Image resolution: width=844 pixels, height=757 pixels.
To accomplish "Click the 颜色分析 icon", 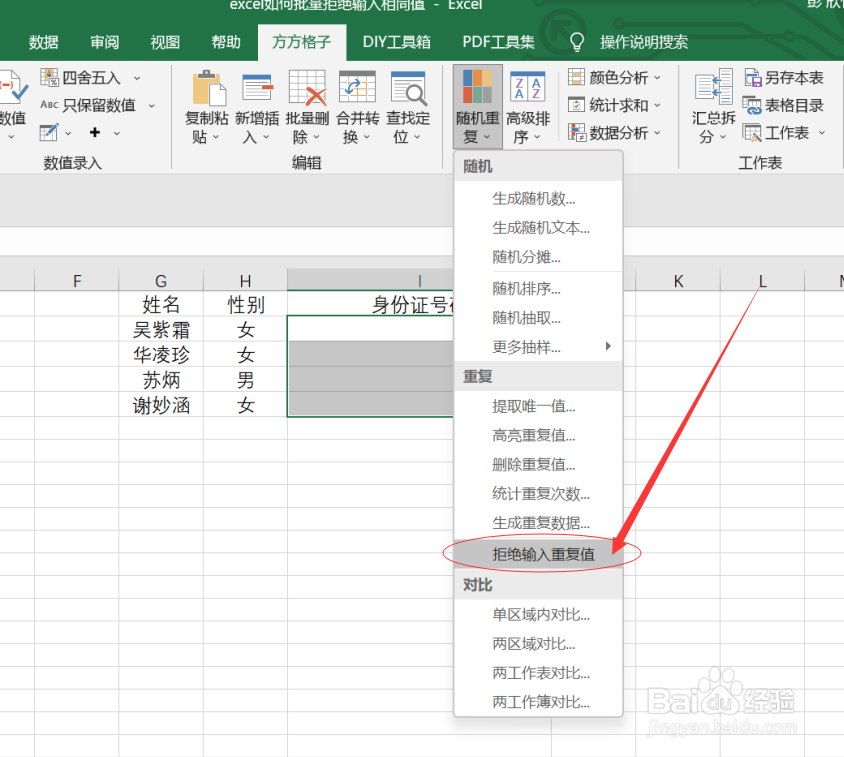I will click(x=576, y=77).
